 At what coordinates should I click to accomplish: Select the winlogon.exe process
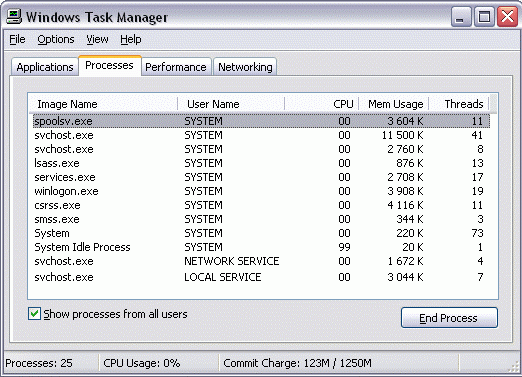[x=261, y=191]
